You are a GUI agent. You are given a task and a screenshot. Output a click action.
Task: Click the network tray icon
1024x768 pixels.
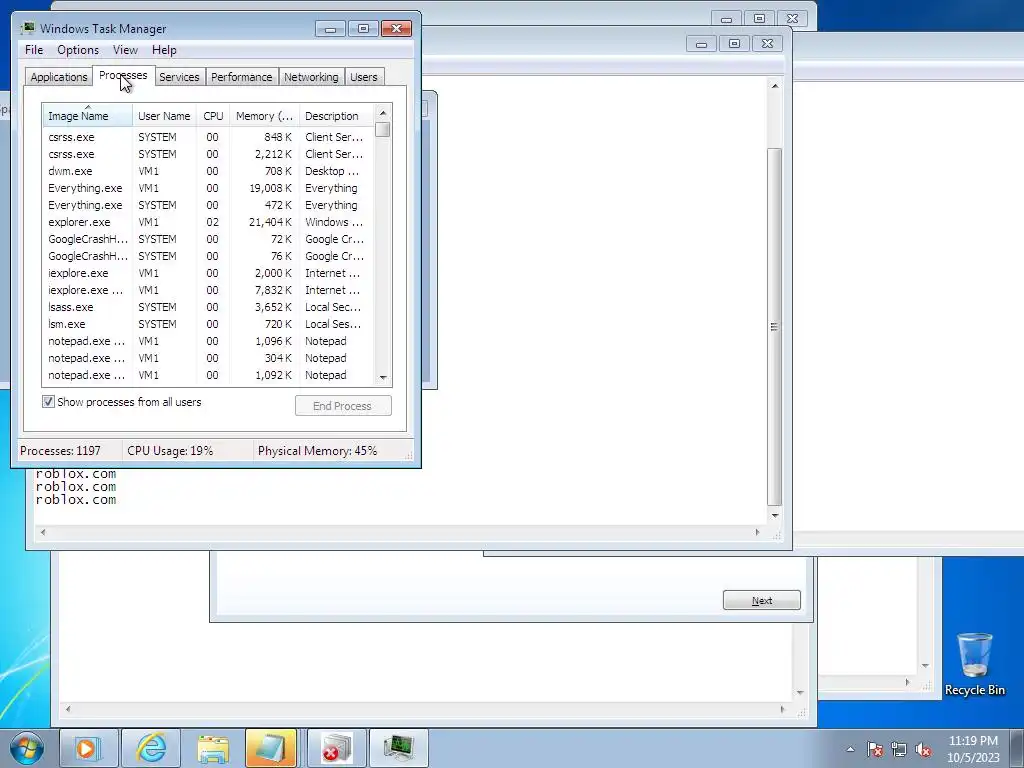point(899,749)
